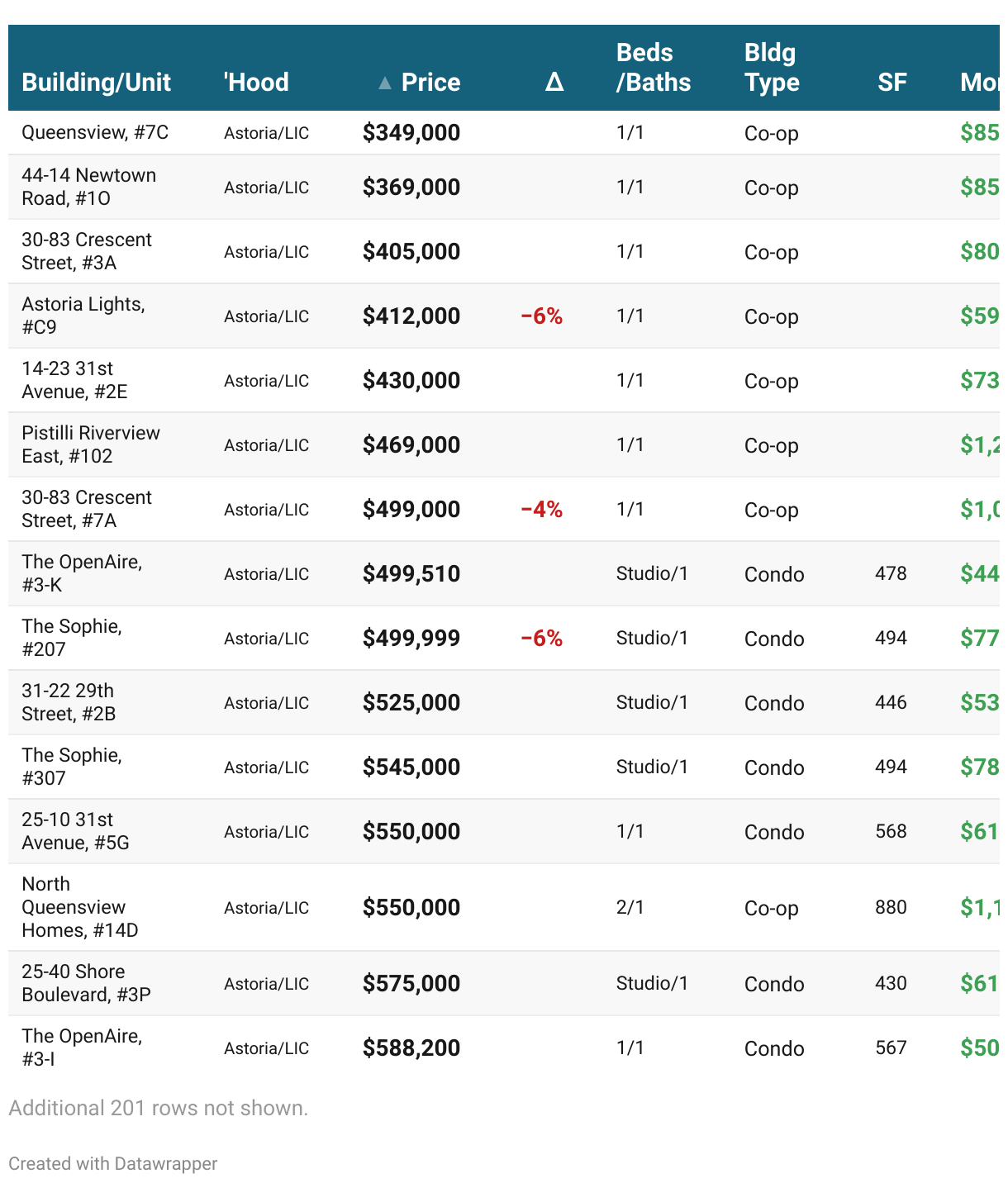1008x1183 pixels.
Task: Select the −4% change for 30-83 Crescent #7A
Action: pos(542,510)
